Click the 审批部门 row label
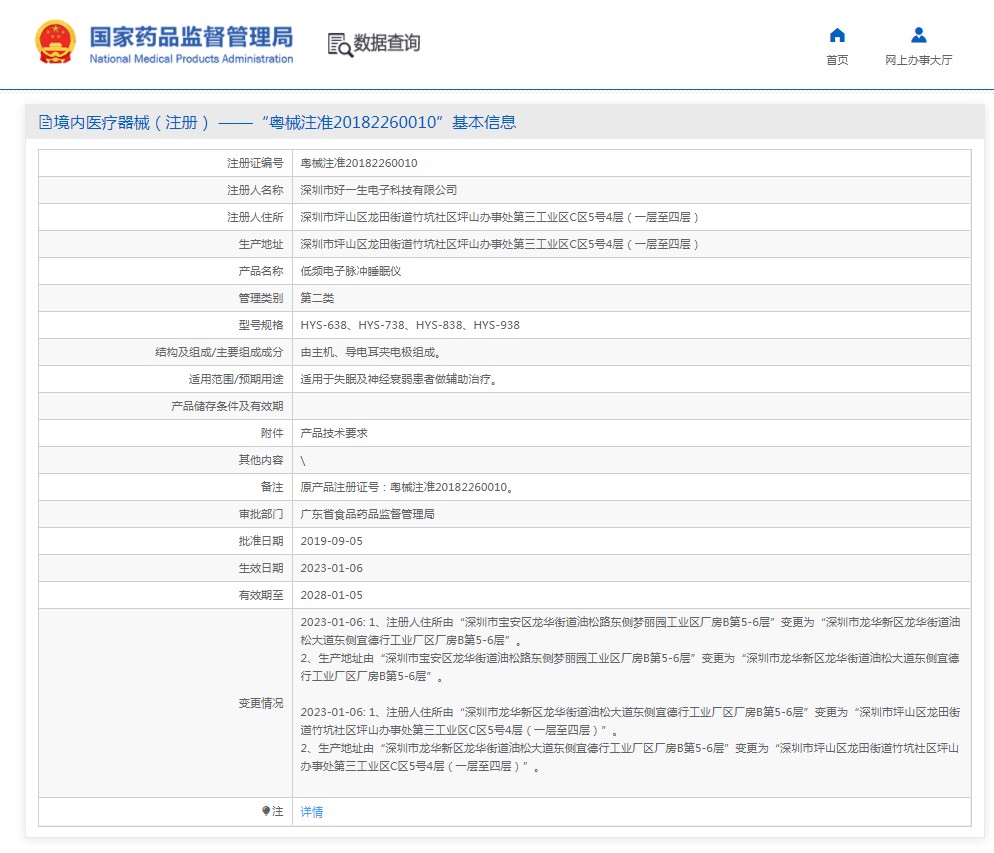This screenshot has width=994, height=853. pos(261,515)
